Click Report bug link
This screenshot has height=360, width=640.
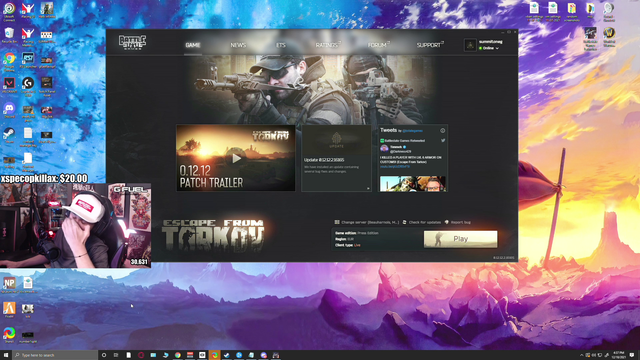point(458,222)
